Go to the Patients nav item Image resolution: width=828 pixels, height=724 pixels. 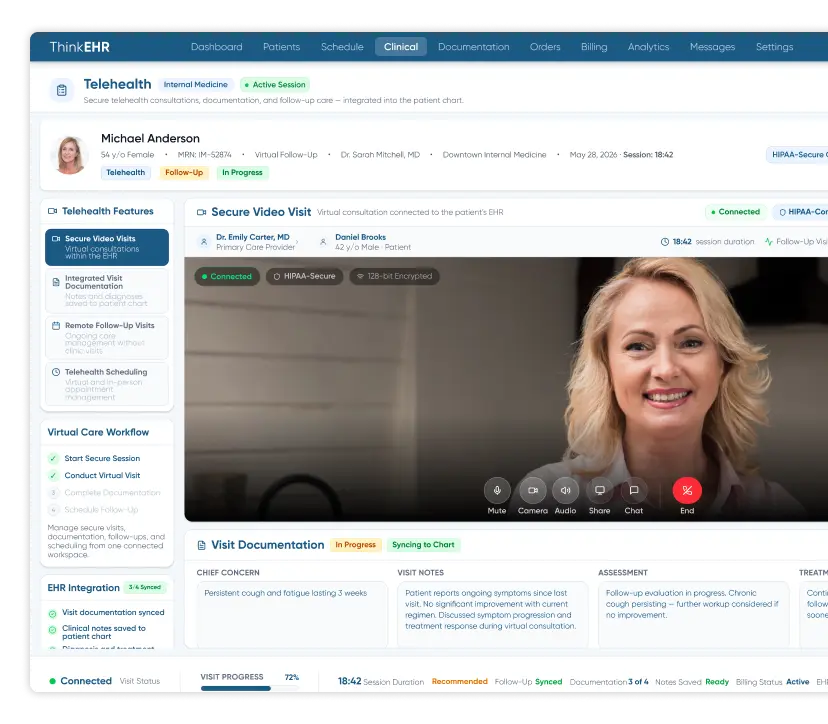281,47
